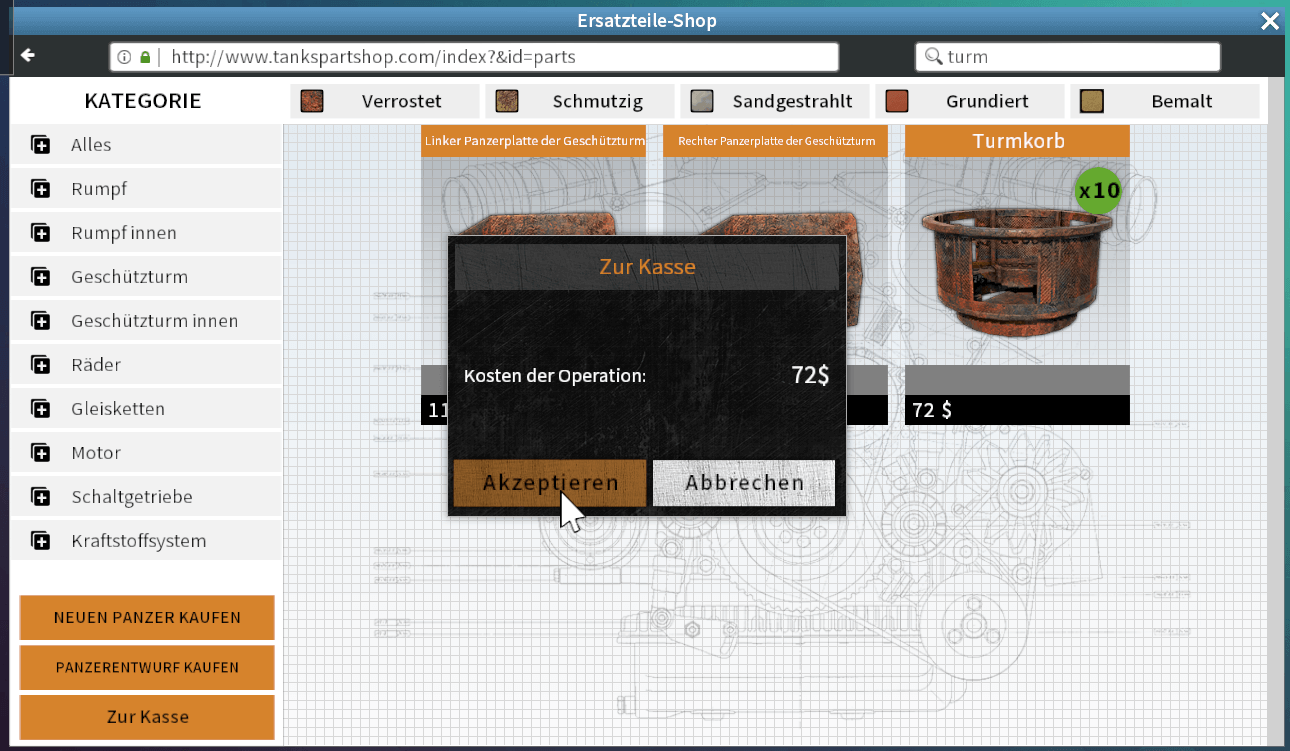Open the Schaltgetriebe category

(x=131, y=497)
